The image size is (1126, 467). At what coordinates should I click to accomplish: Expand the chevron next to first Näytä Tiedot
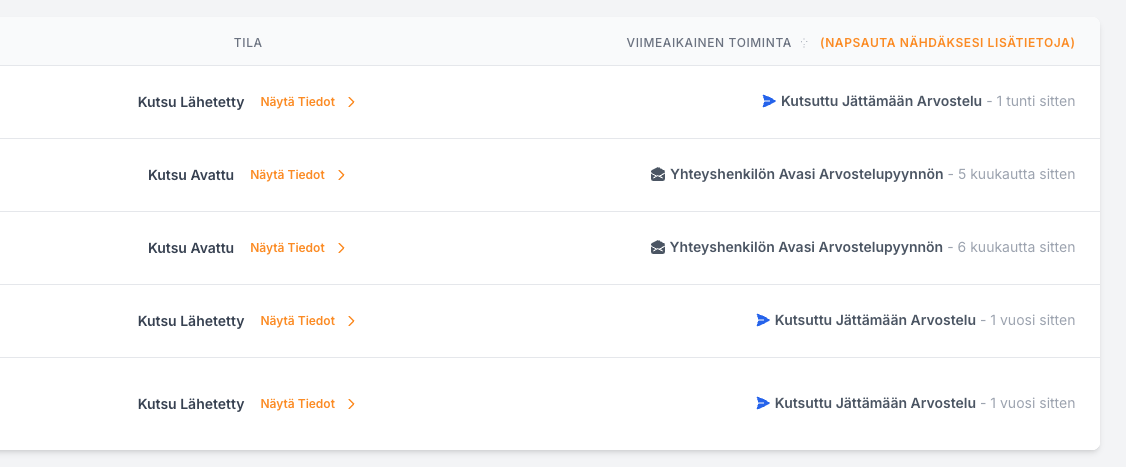[x=351, y=102]
